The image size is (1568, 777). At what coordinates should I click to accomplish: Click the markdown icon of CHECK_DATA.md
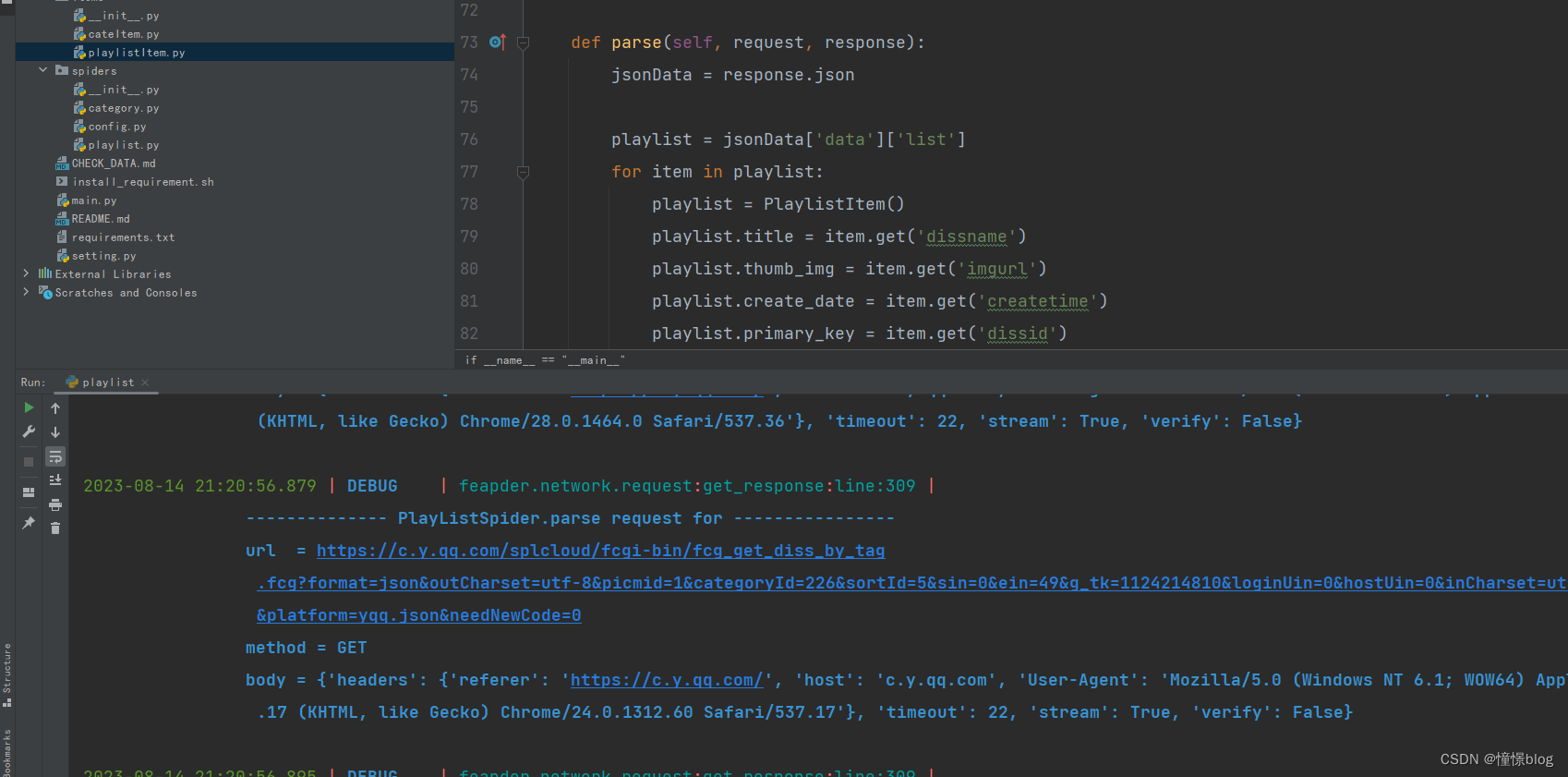coord(62,164)
